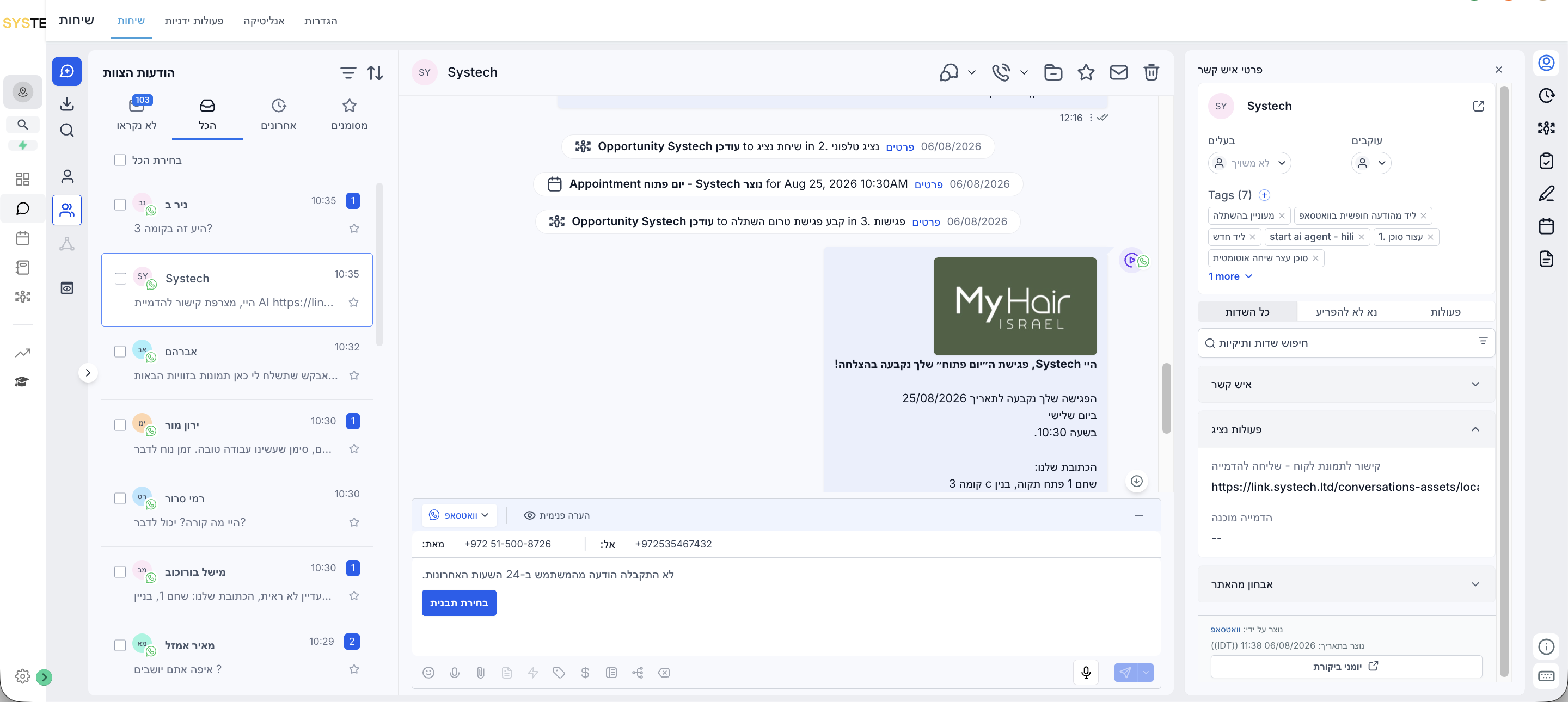Remove the start ai agent - hili tag
Screen dimensions: 1568x702
point(1362,237)
